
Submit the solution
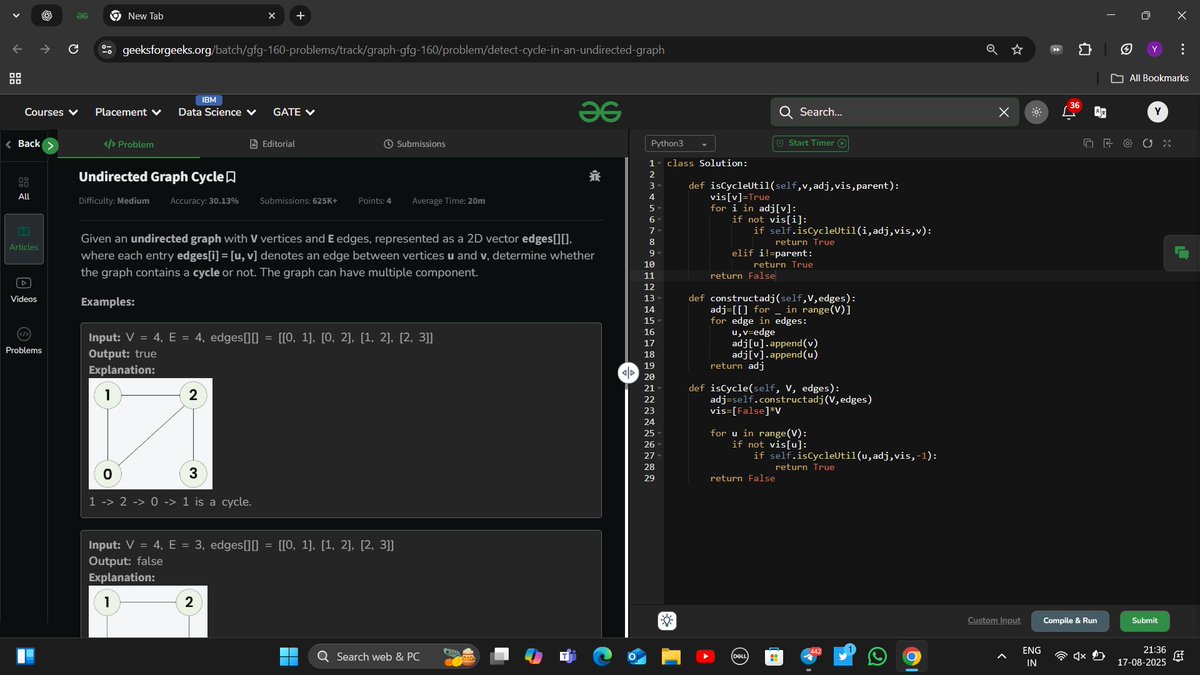(1144, 620)
